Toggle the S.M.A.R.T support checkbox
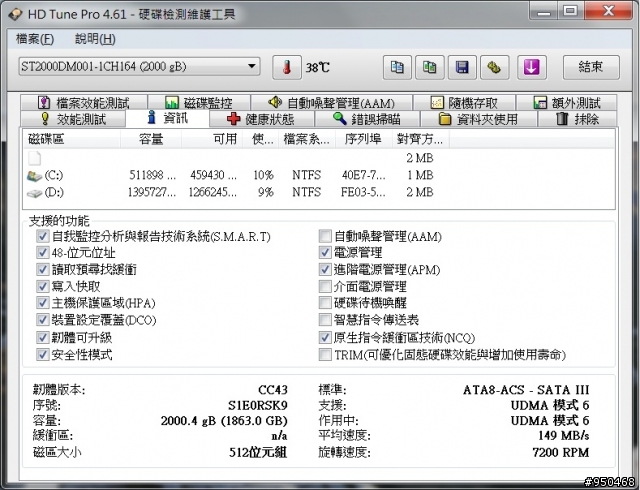Viewport: 640px width, 490px height. tap(42, 236)
